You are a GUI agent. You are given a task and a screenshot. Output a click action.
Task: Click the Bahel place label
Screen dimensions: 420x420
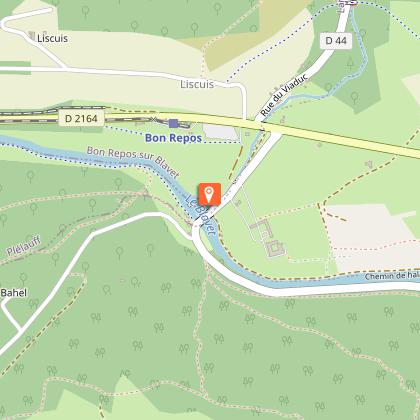point(14,293)
